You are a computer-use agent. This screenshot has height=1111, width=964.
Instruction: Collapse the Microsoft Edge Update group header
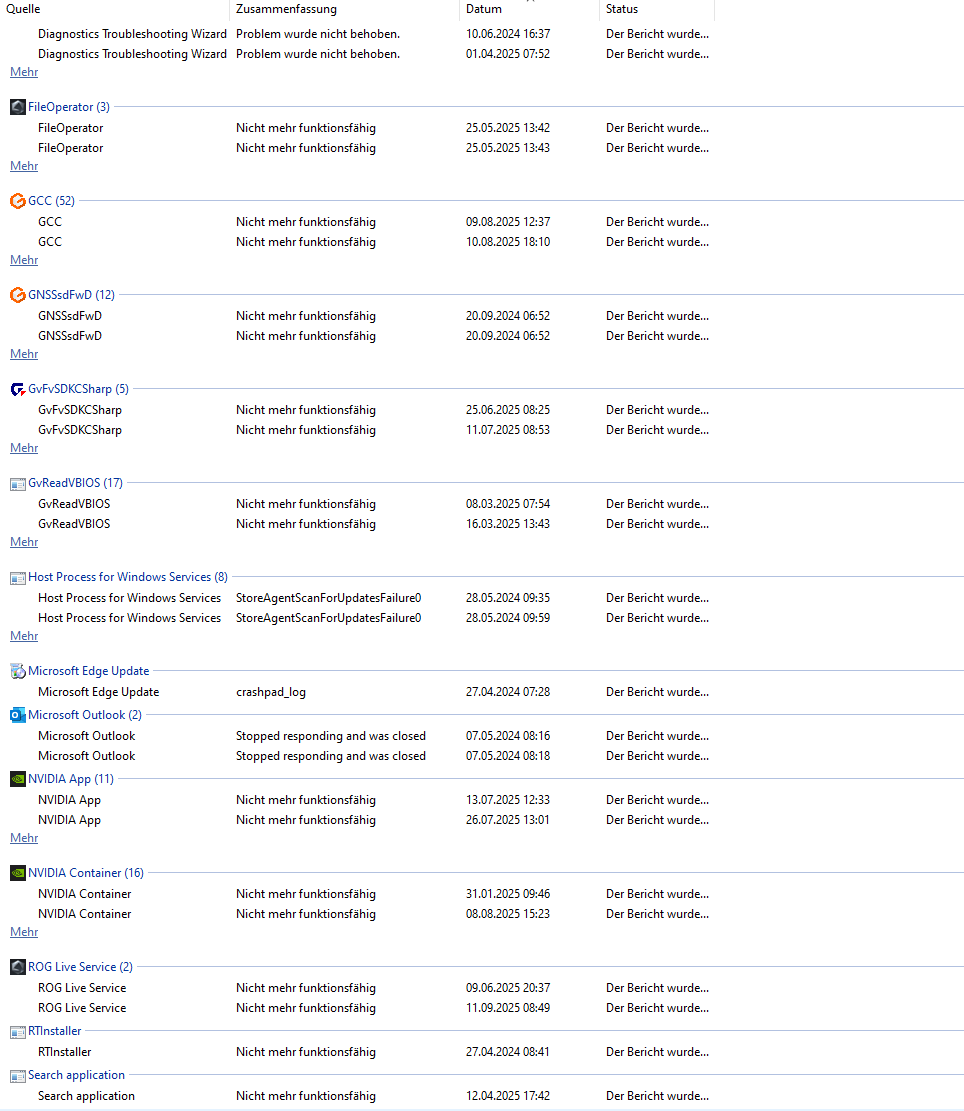pyautogui.click(x=89, y=671)
